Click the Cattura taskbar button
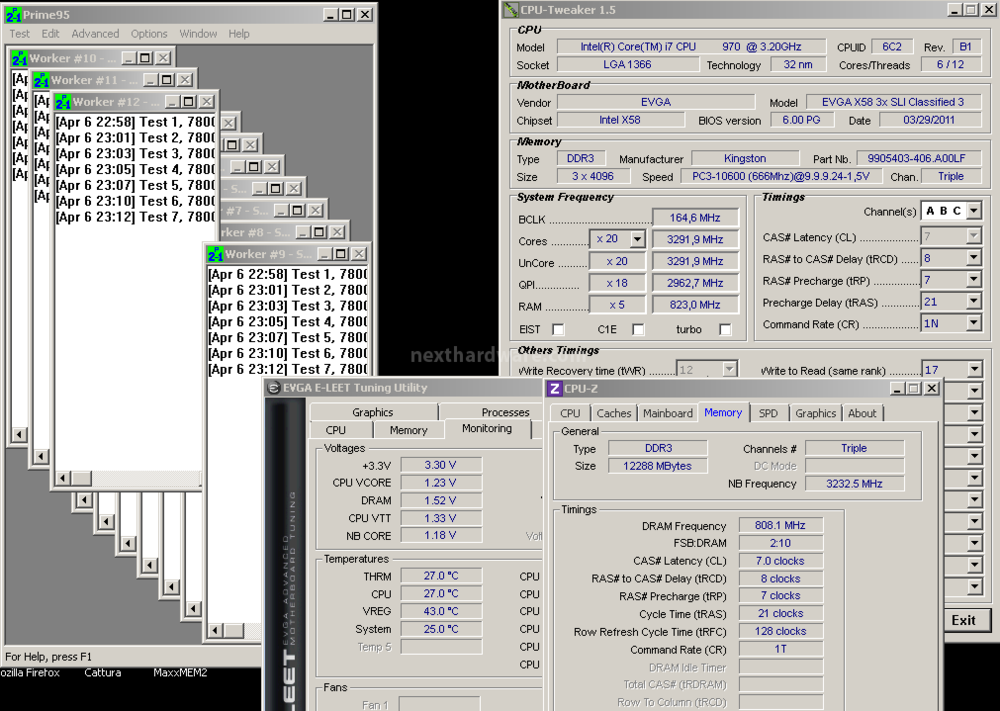Screen dimensions: 1000x711 (x=103, y=673)
